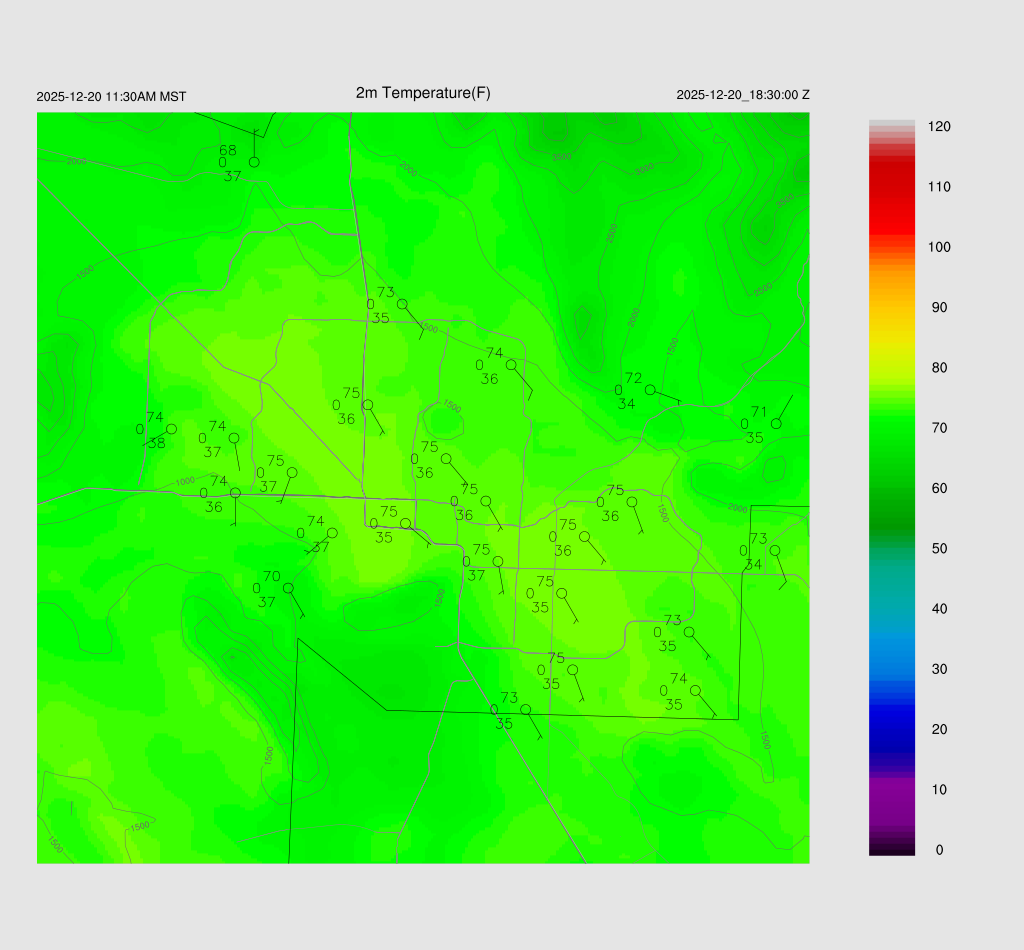
Task: Click the teal band at 50 on colorbar
Action: tap(892, 549)
